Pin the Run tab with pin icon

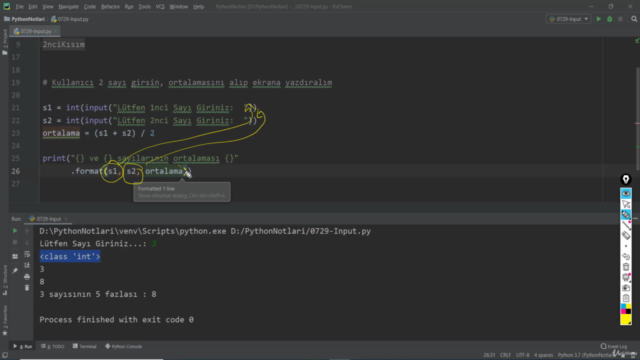click(x=15, y=270)
